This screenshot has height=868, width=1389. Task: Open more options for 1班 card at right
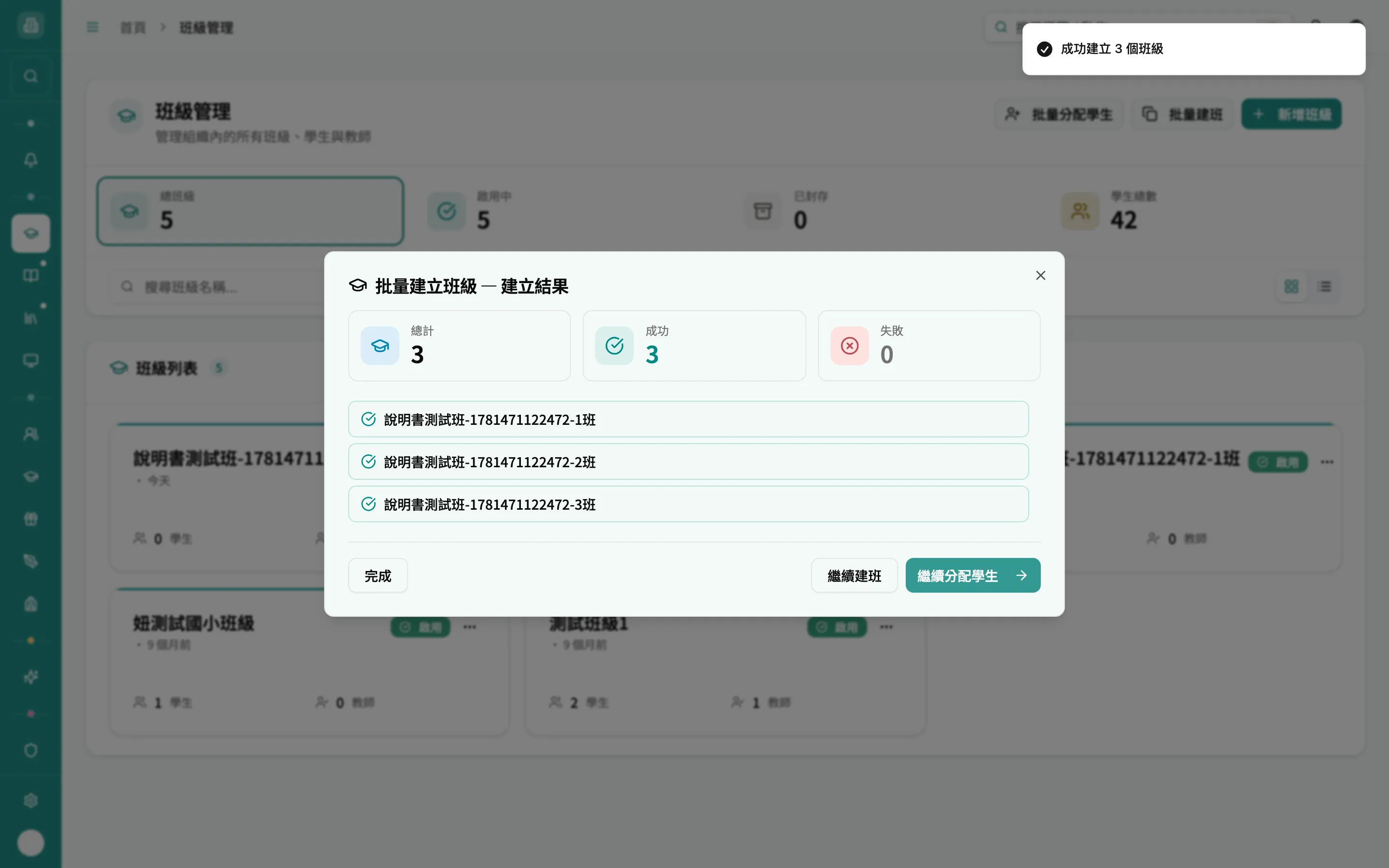(1326, 461)
